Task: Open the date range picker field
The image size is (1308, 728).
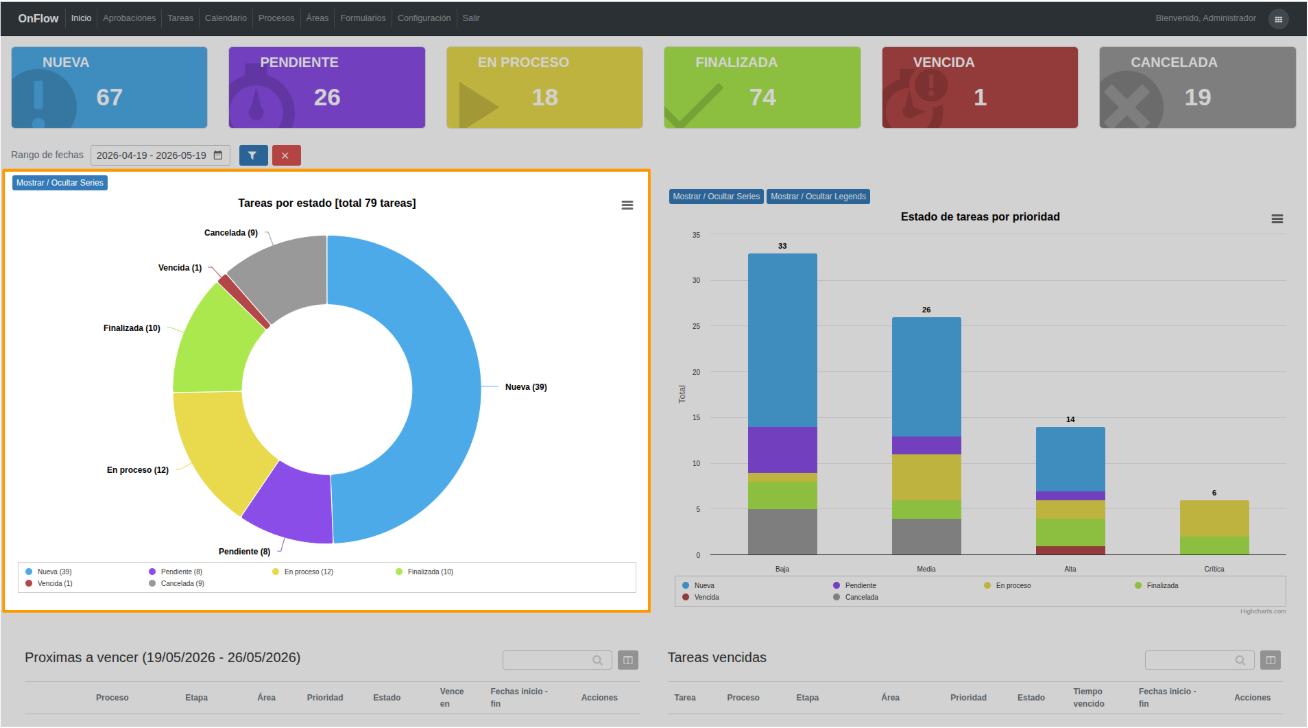Action: point(160,156)
